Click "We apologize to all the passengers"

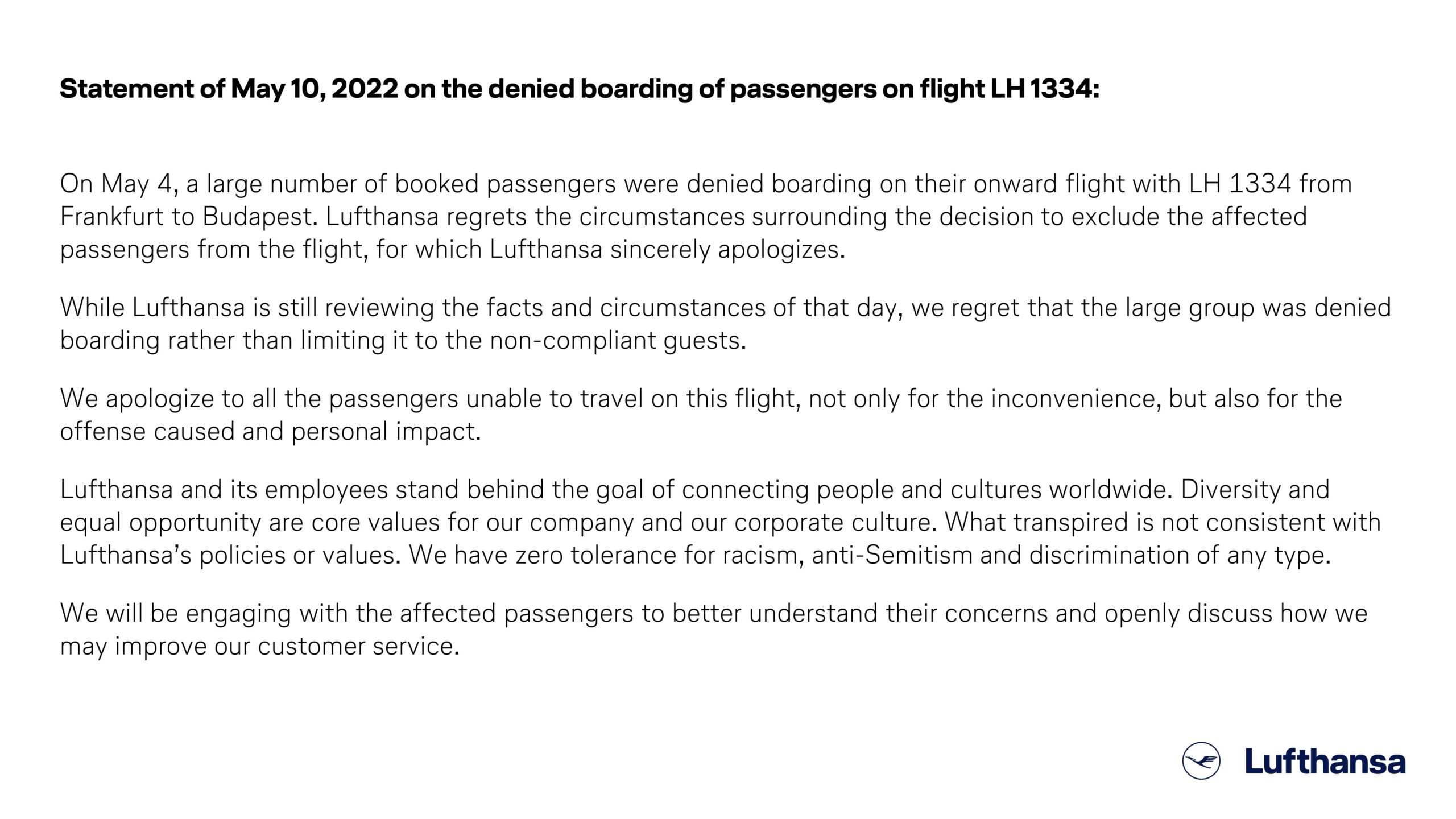pyautogui.click(x=259, y=398)
